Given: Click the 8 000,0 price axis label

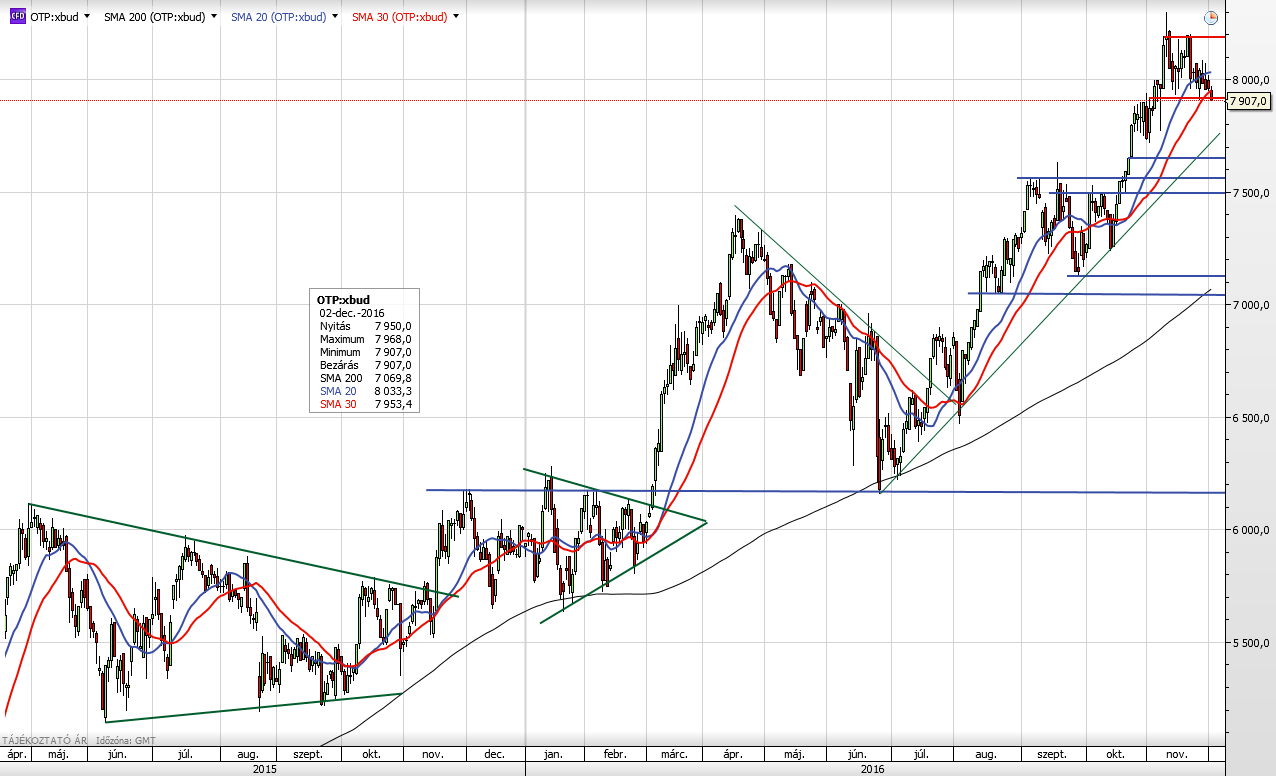Looking at the screenshot, I should 1251,80.
